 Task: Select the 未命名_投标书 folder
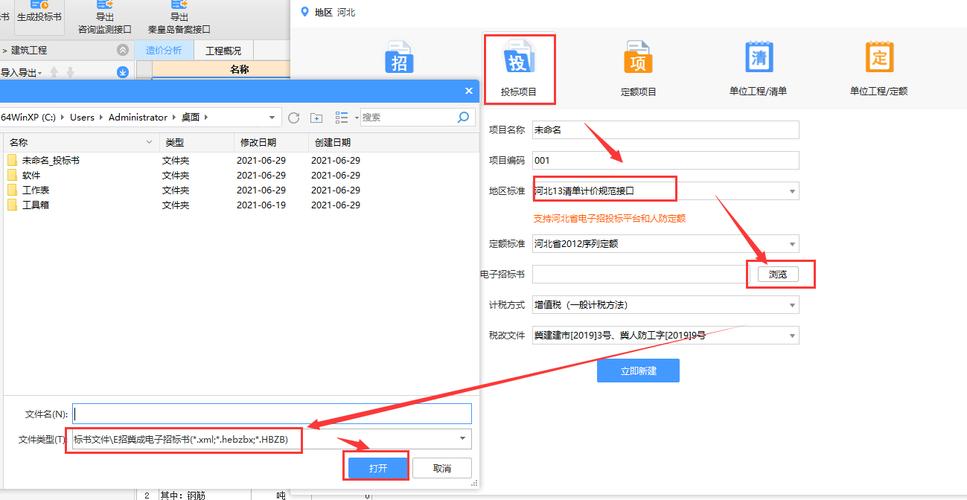click(51, 160)
